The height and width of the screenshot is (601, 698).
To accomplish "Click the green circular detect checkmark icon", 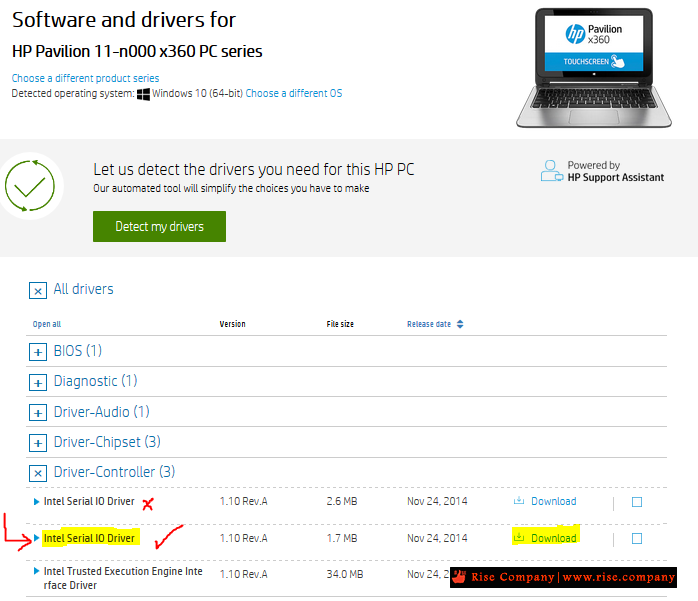I will point(30,186).
